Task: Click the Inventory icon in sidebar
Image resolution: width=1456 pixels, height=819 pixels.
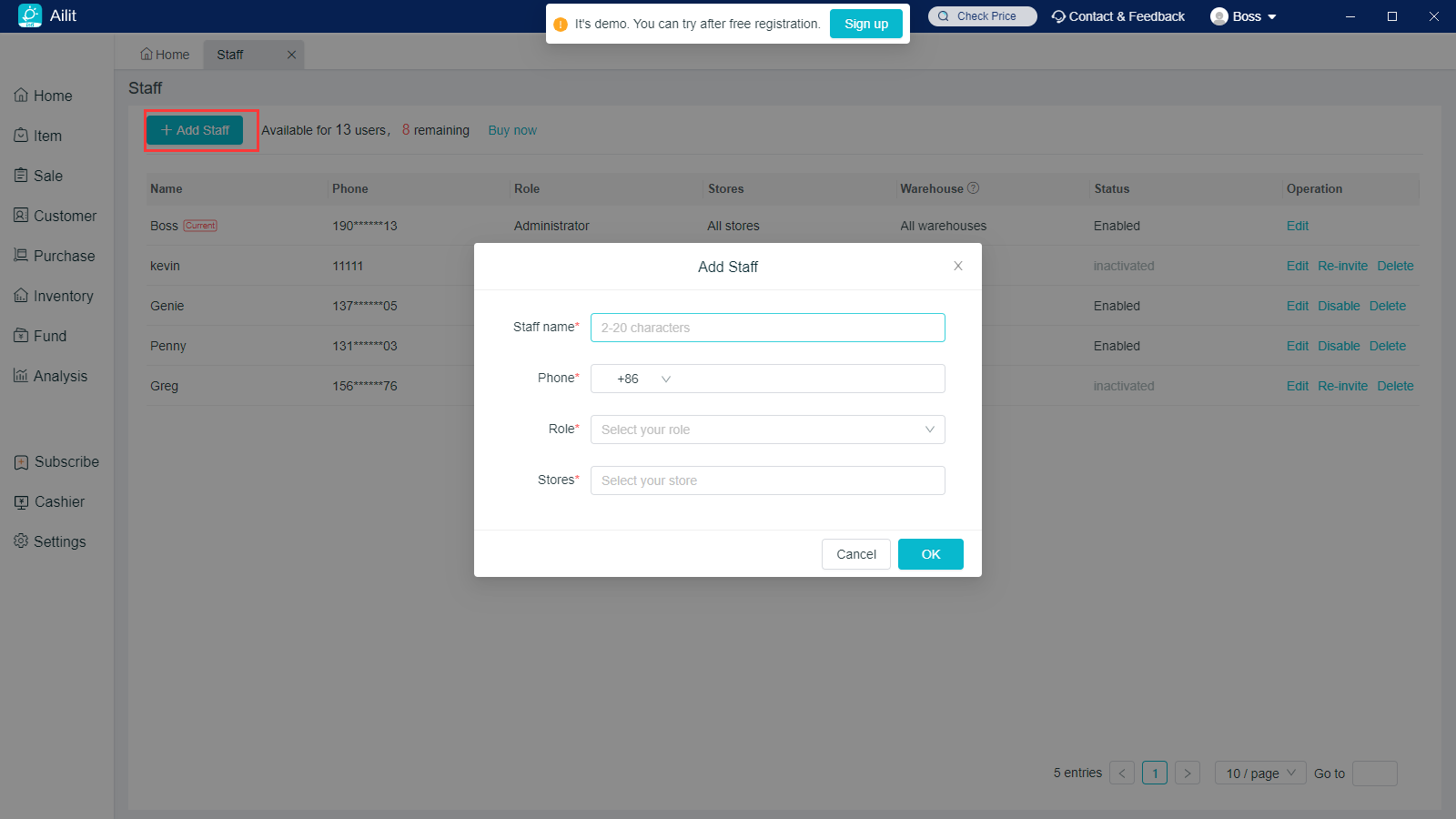Action: click(21, 296)
